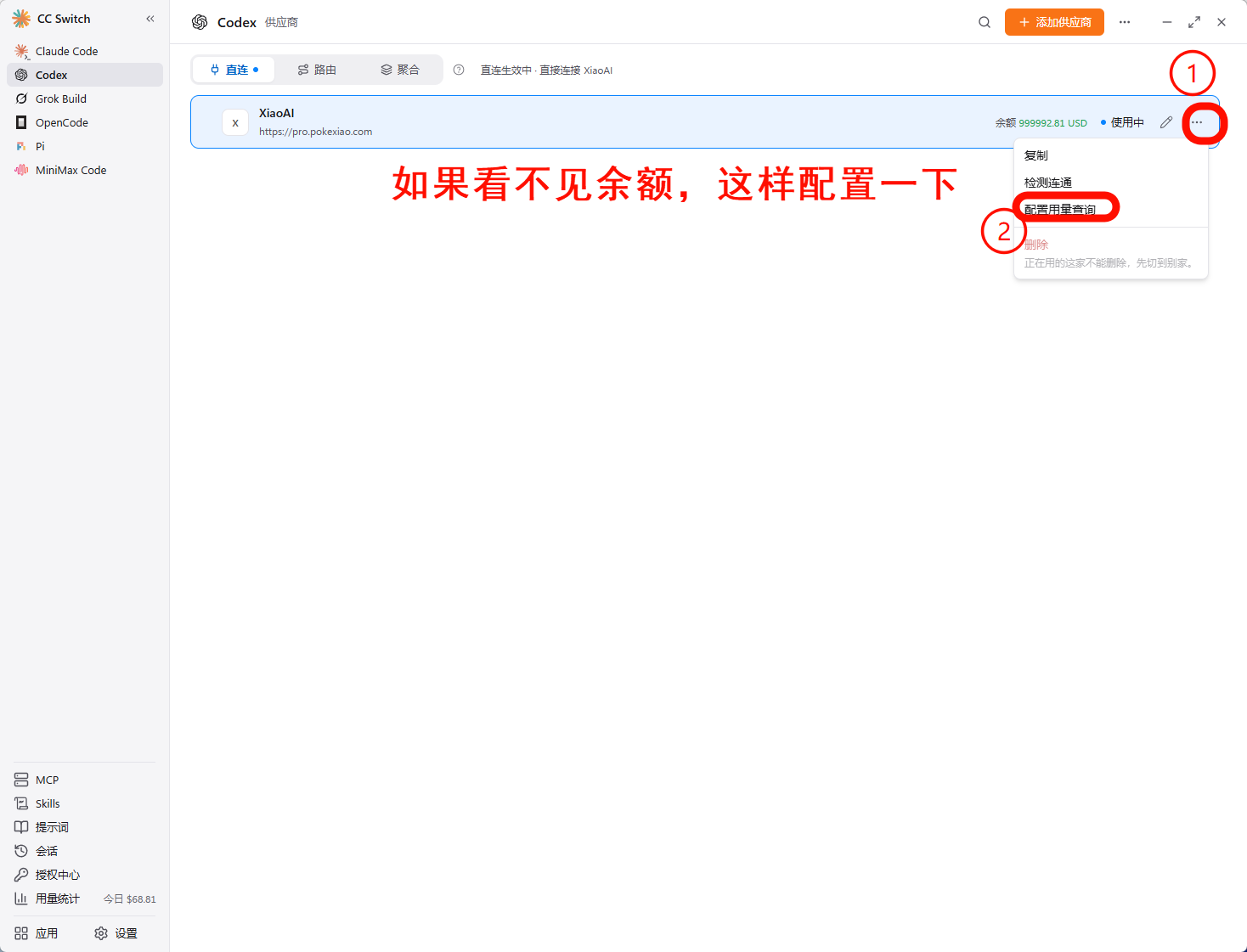Open the MCP page
1247x952 pixels.
pos(85,780)
